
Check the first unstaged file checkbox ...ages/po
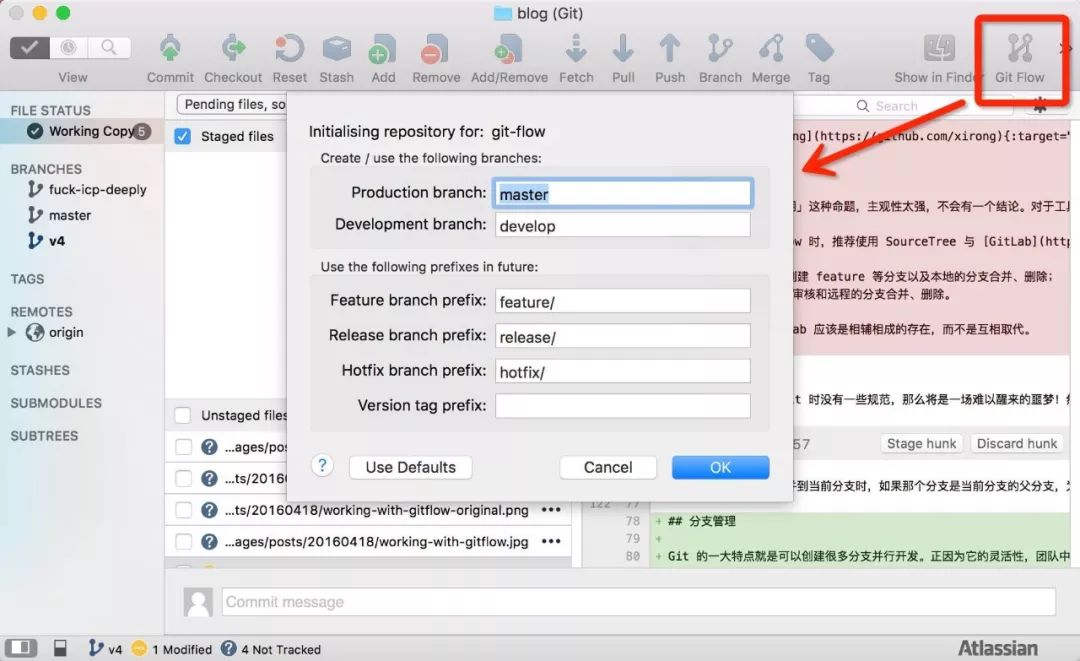click(183, 447)
